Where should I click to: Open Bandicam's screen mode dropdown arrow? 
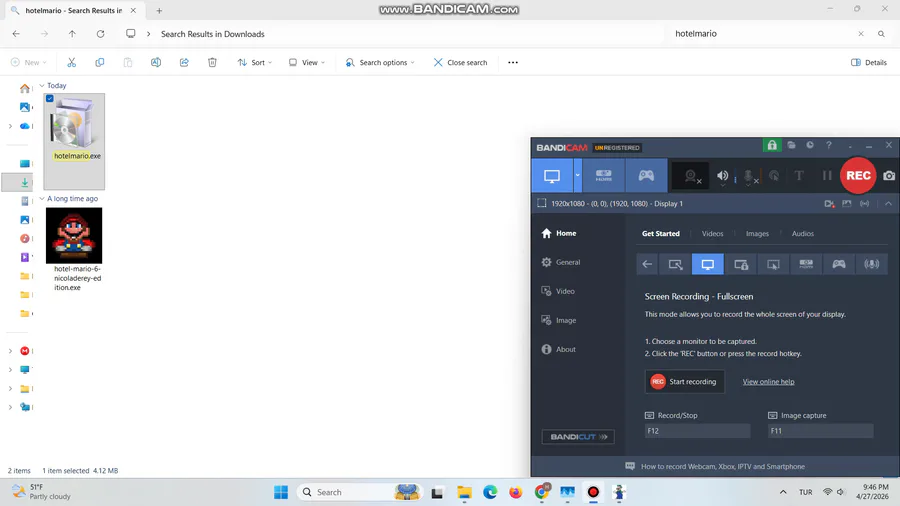point(577,176)
